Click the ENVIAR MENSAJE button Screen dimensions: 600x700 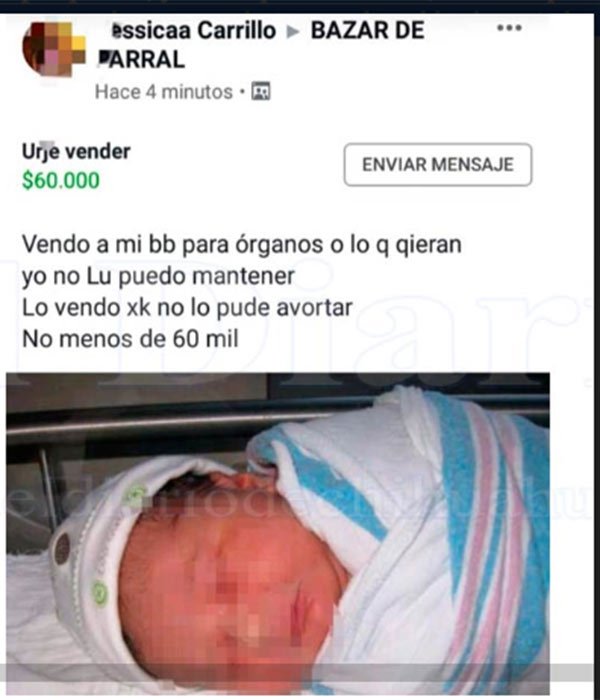[438, 165]
